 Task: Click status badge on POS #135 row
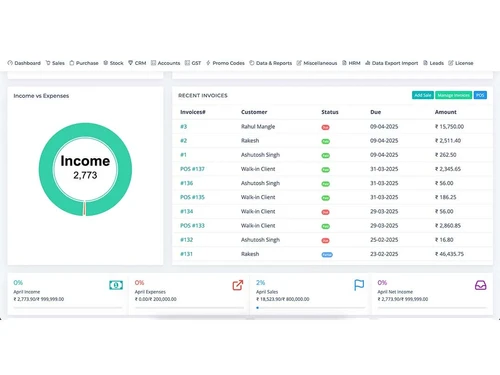point(325,198)
